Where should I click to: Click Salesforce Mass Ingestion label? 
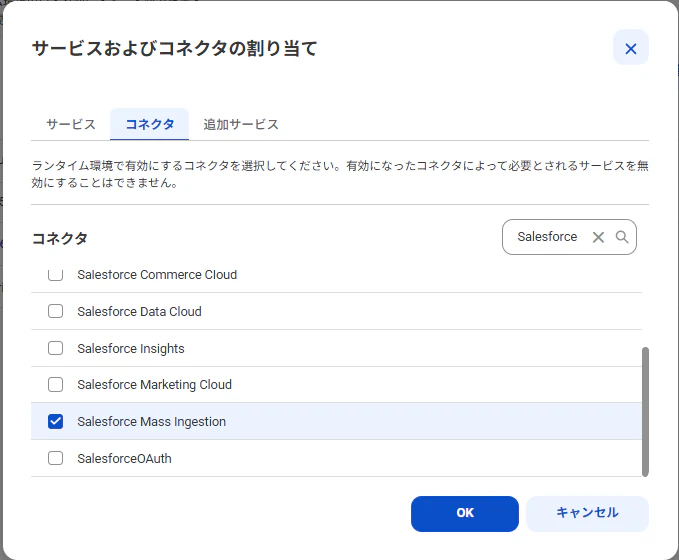tap(152, 421)
